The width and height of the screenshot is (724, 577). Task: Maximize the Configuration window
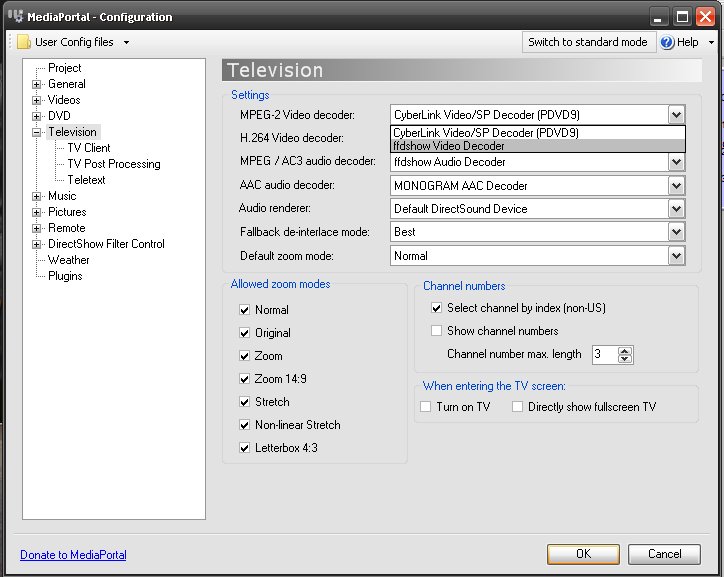click(x=682, y=17)
